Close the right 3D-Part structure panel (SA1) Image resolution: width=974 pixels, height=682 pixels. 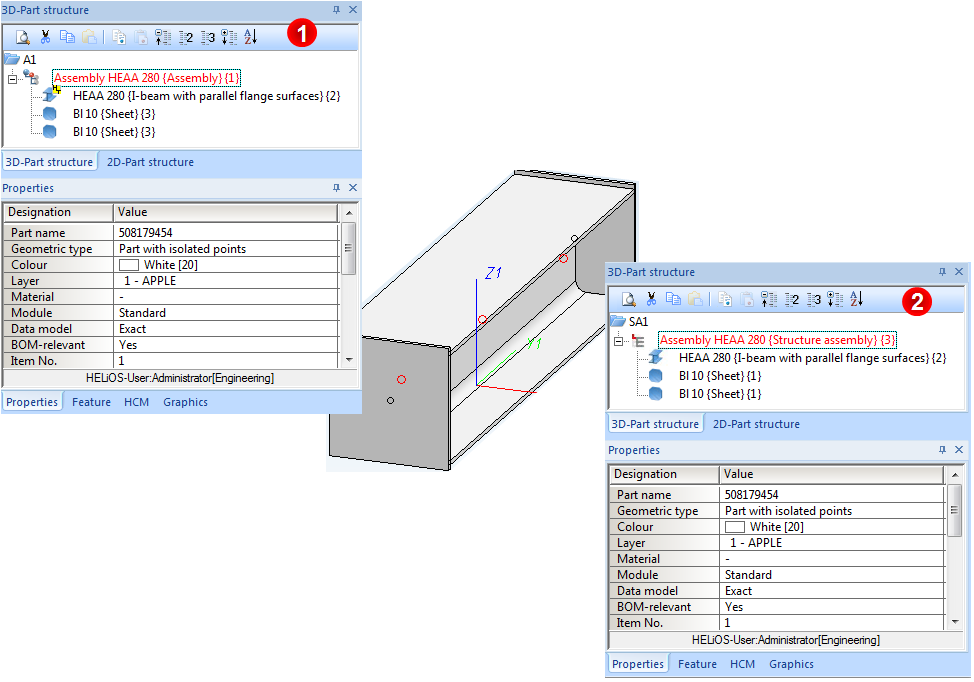[958, 272]
